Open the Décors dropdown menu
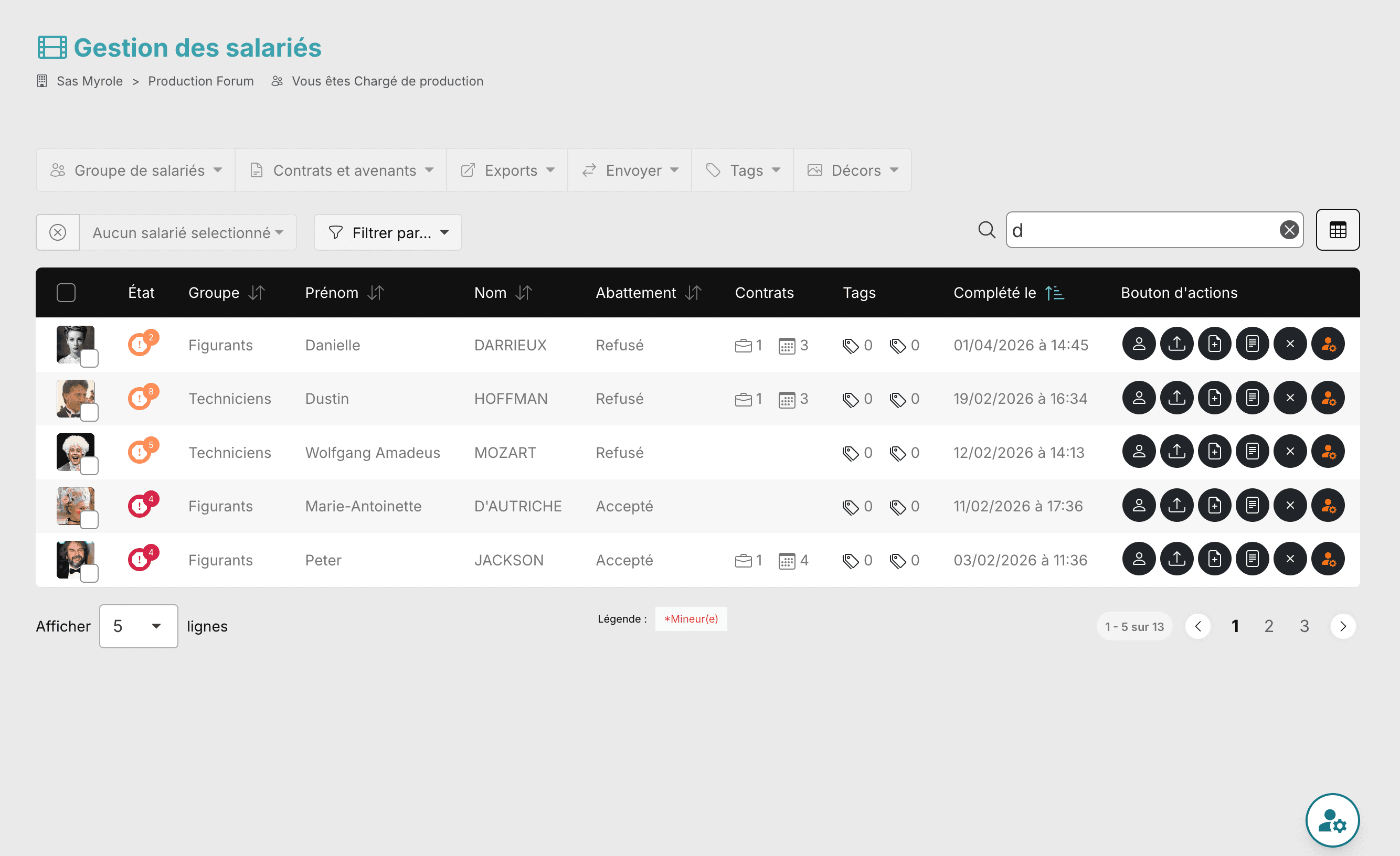 click(x=852, y=170)
